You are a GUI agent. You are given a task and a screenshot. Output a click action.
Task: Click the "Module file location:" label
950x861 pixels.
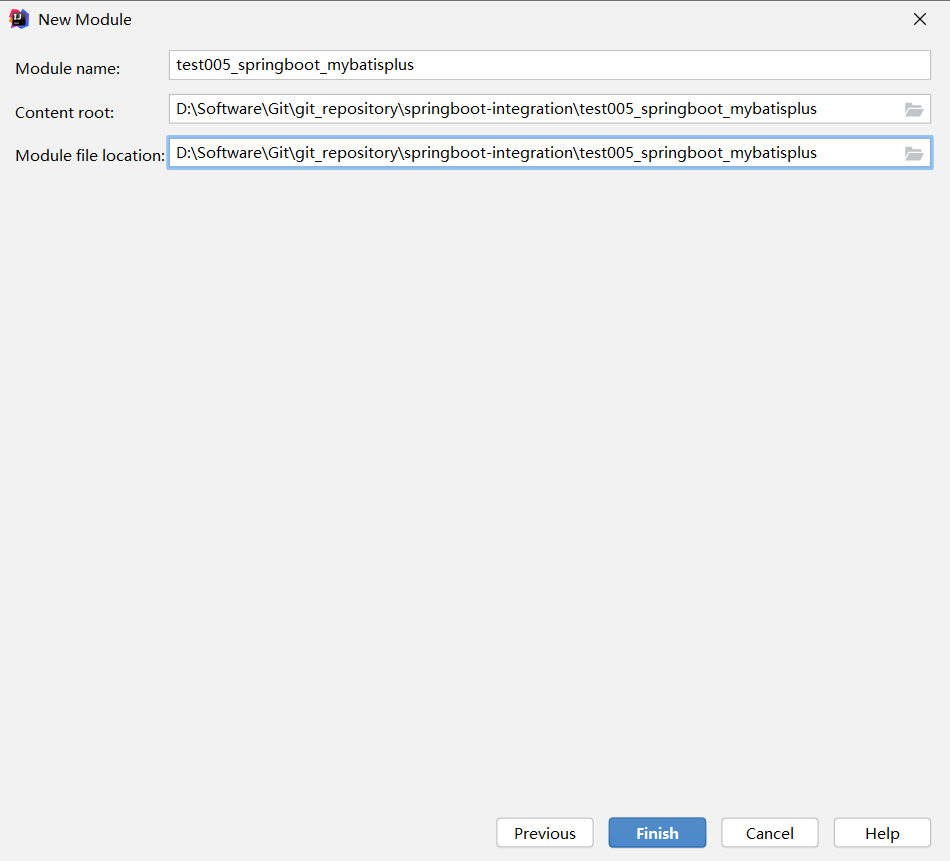point(90,156)
